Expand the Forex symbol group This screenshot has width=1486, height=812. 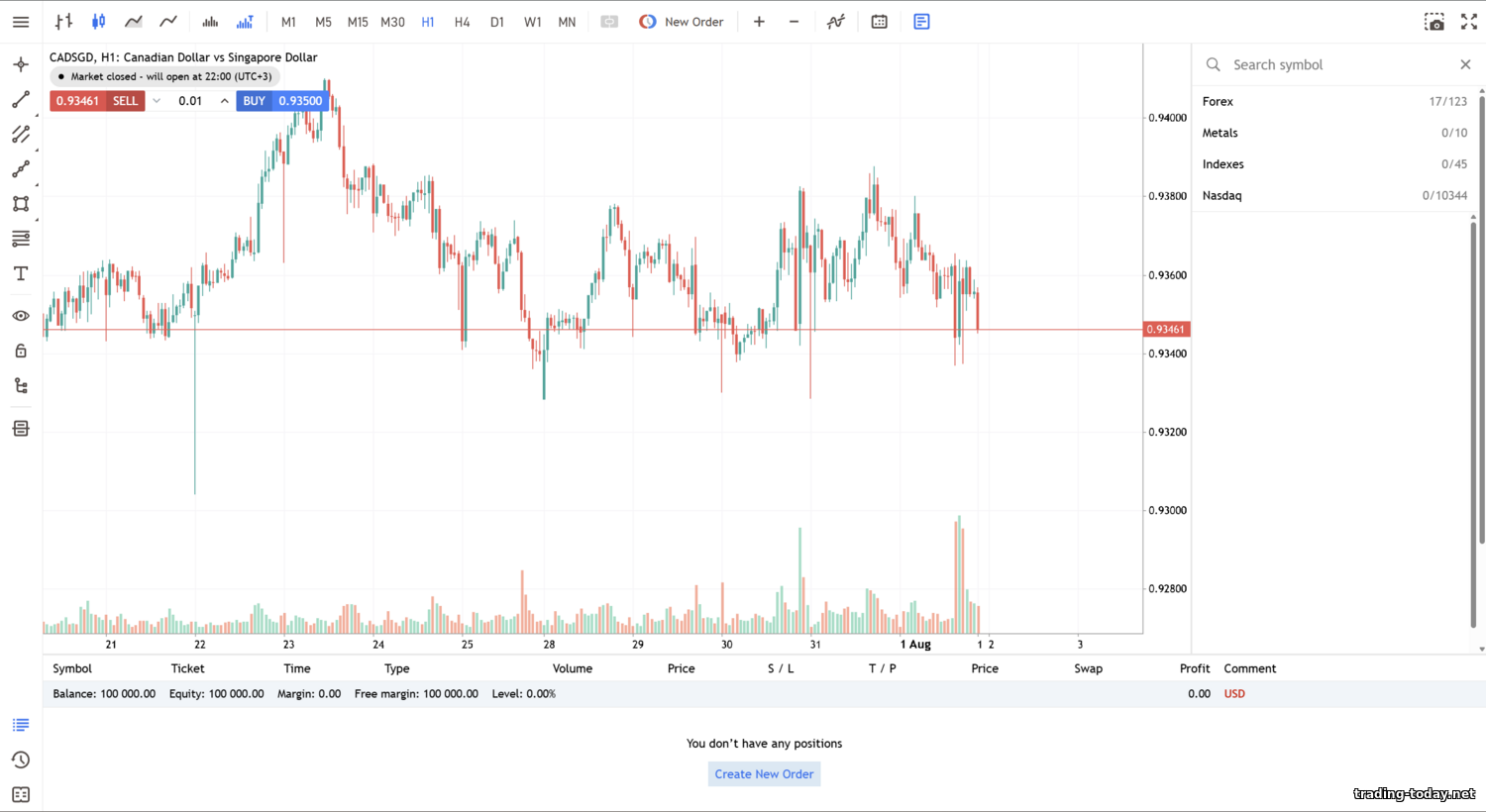tap(1218, 102)
